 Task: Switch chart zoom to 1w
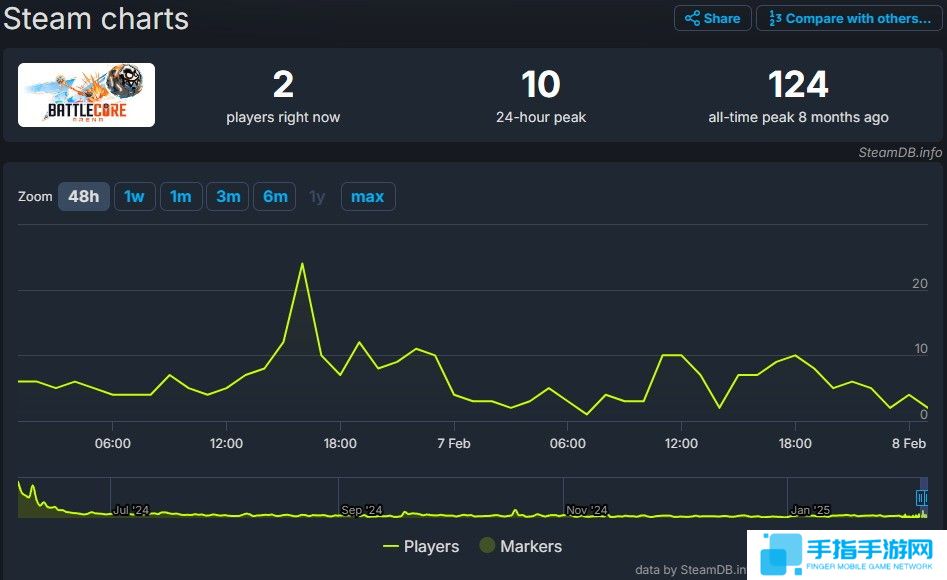[134, 196]
